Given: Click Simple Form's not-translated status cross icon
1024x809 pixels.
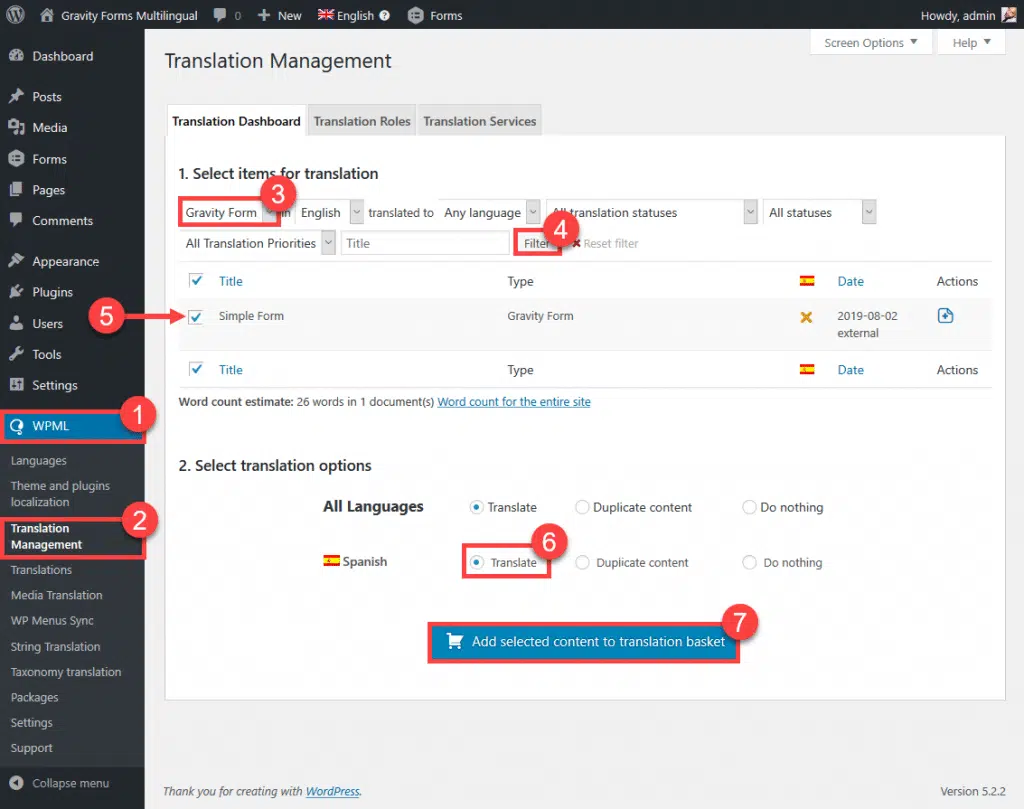Looking at the screenshot, I should pos(806,317).
